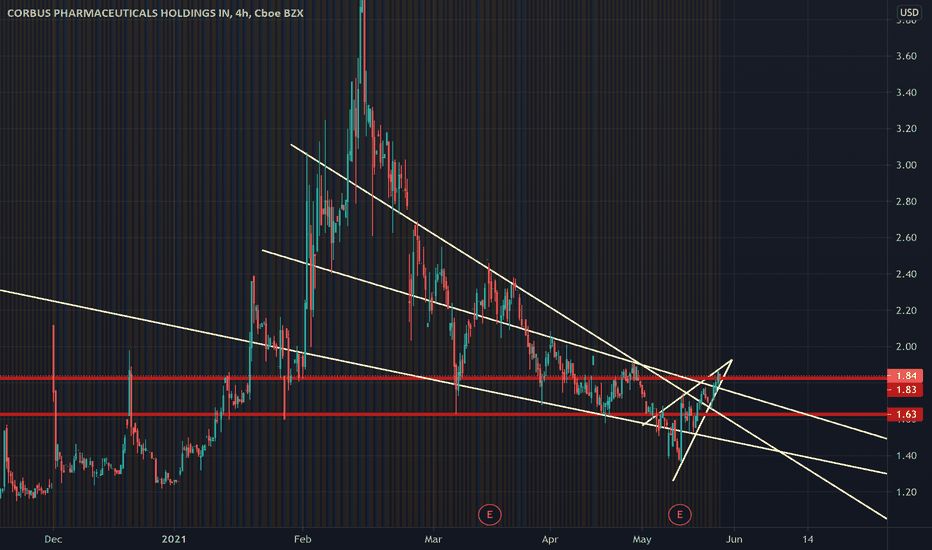Click the 2.40 price axis value
Screen dimensions: 932x550
pyautogui.click(x=906, y=274)
